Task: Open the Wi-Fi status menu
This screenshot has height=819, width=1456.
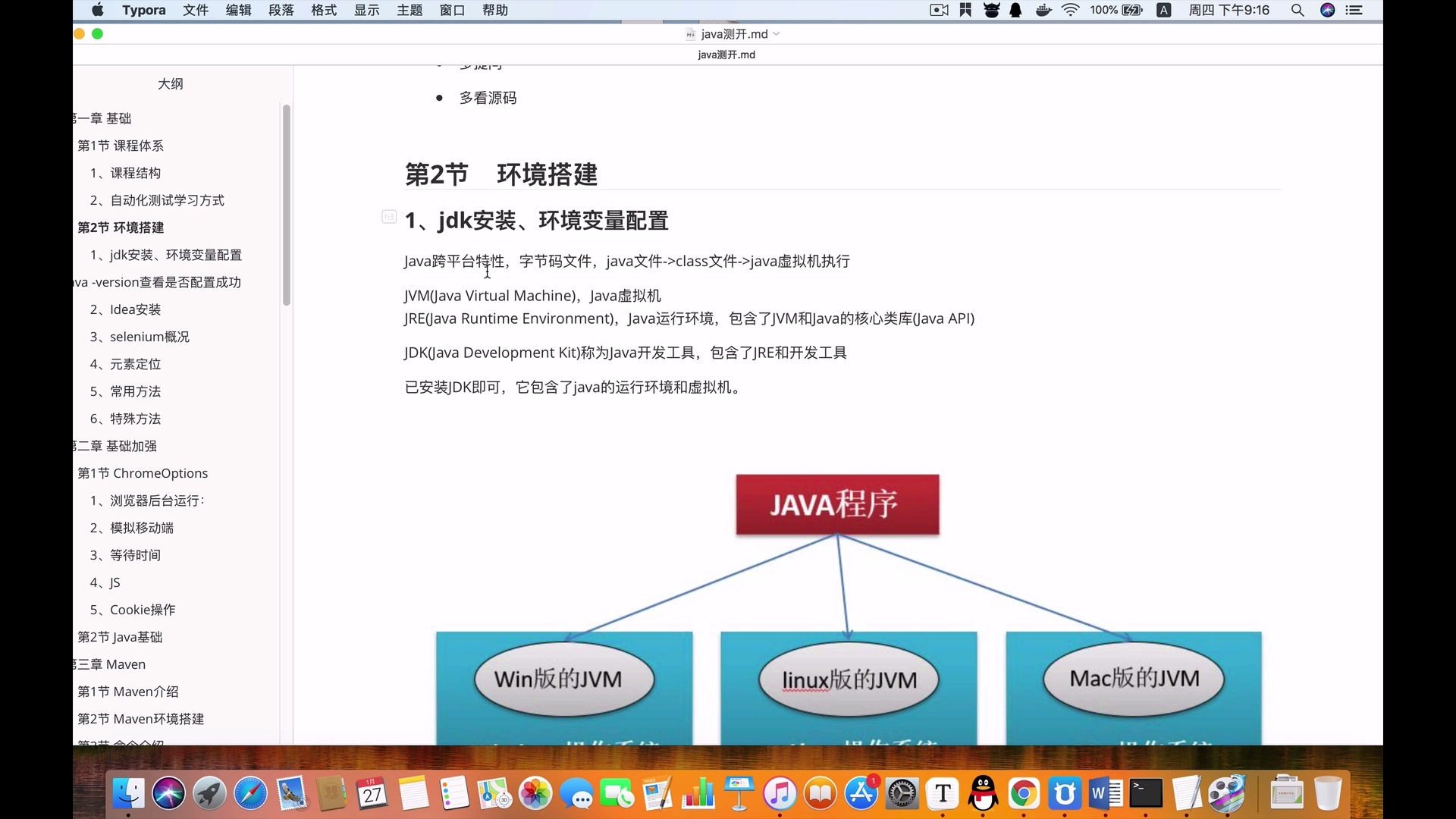Action: tap(1069, 10)
